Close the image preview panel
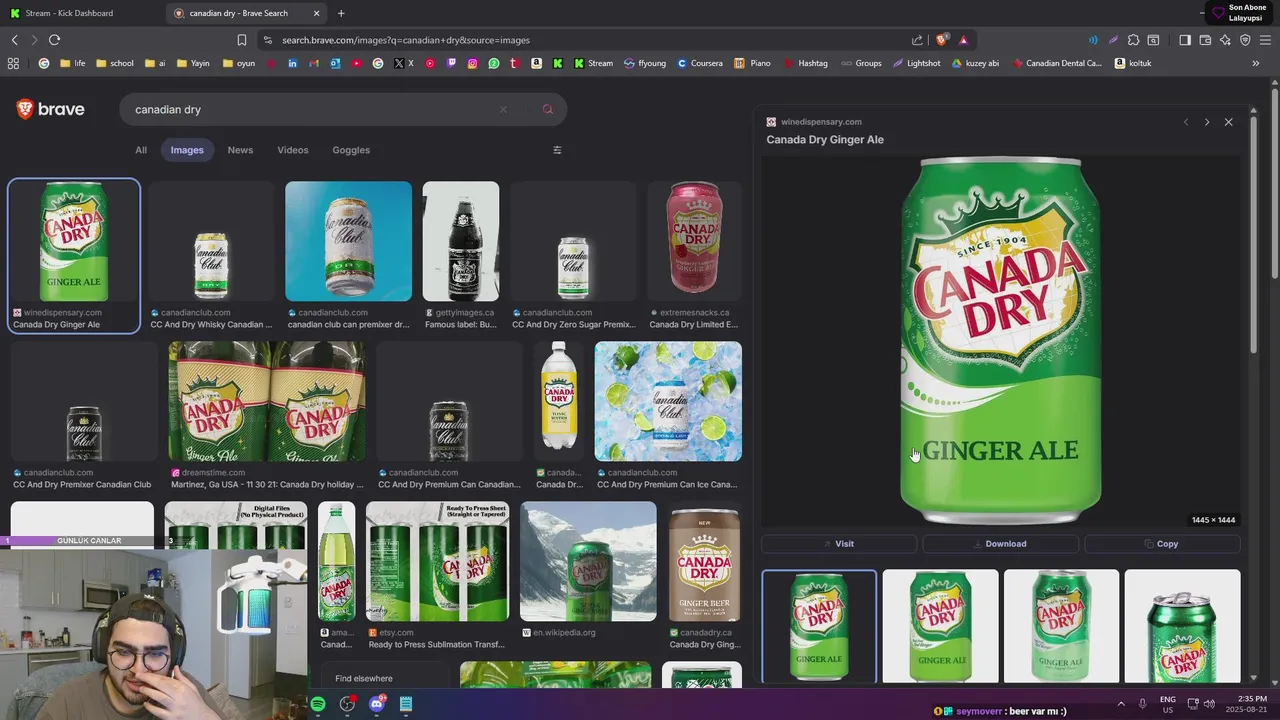The height and width of the screenshot is (720, 1280). (x=1228, y=122)
